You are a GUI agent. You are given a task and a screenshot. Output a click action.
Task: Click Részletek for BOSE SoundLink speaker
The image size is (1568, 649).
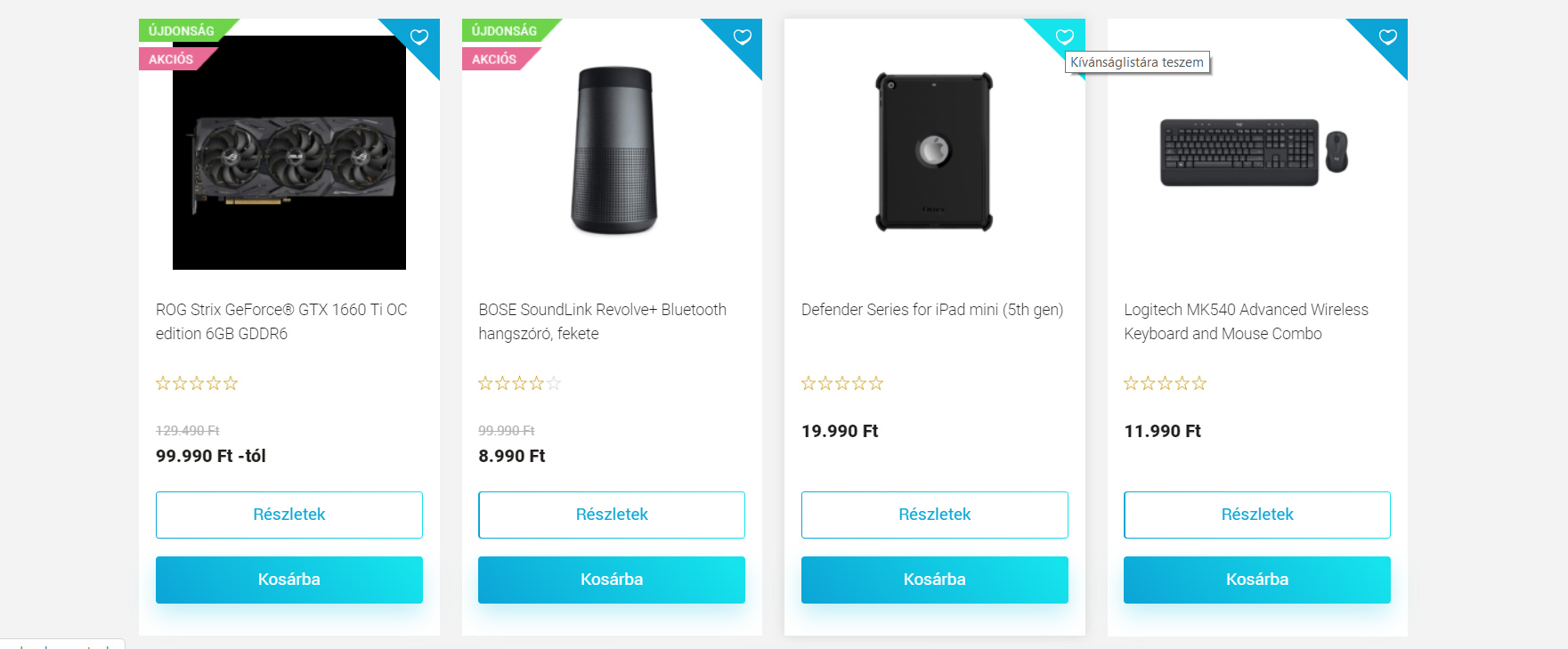612,515
